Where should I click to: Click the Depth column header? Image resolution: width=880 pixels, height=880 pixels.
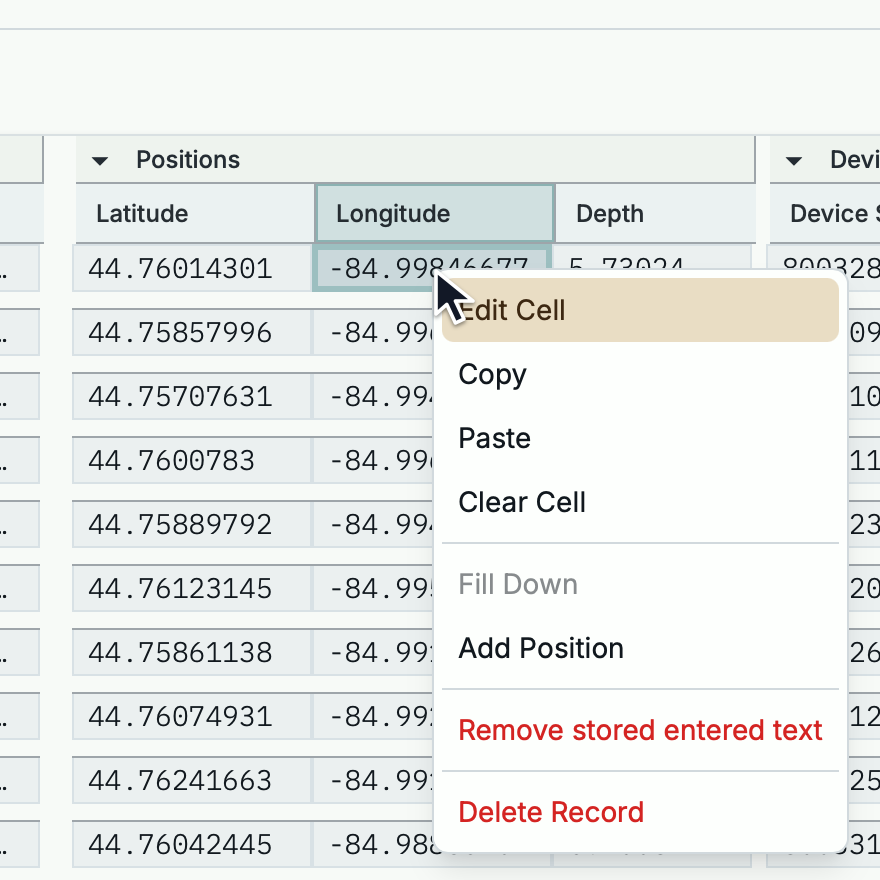655,214
